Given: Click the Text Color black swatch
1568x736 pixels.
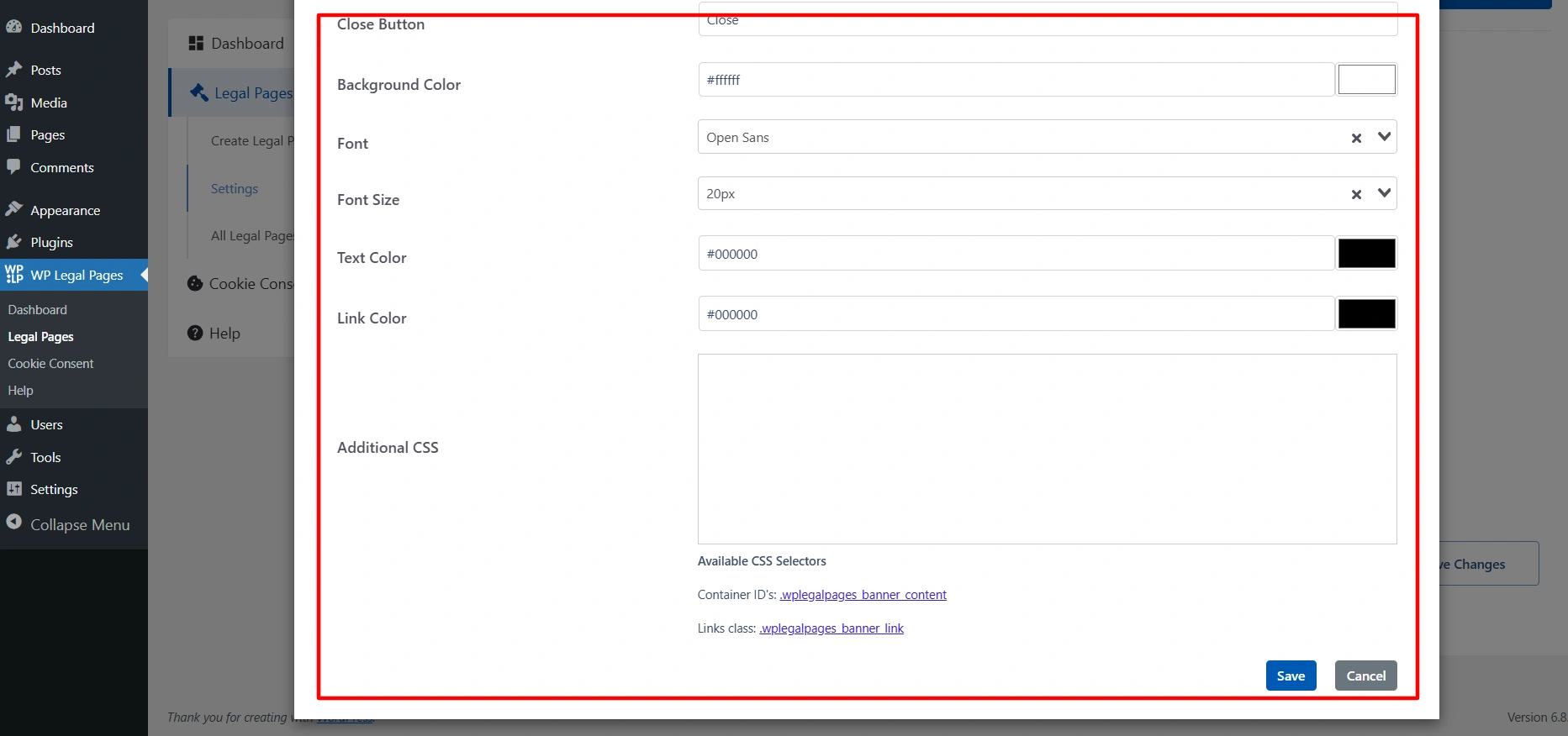Looking at the screenshot, I should click(x=1366, y=254).
